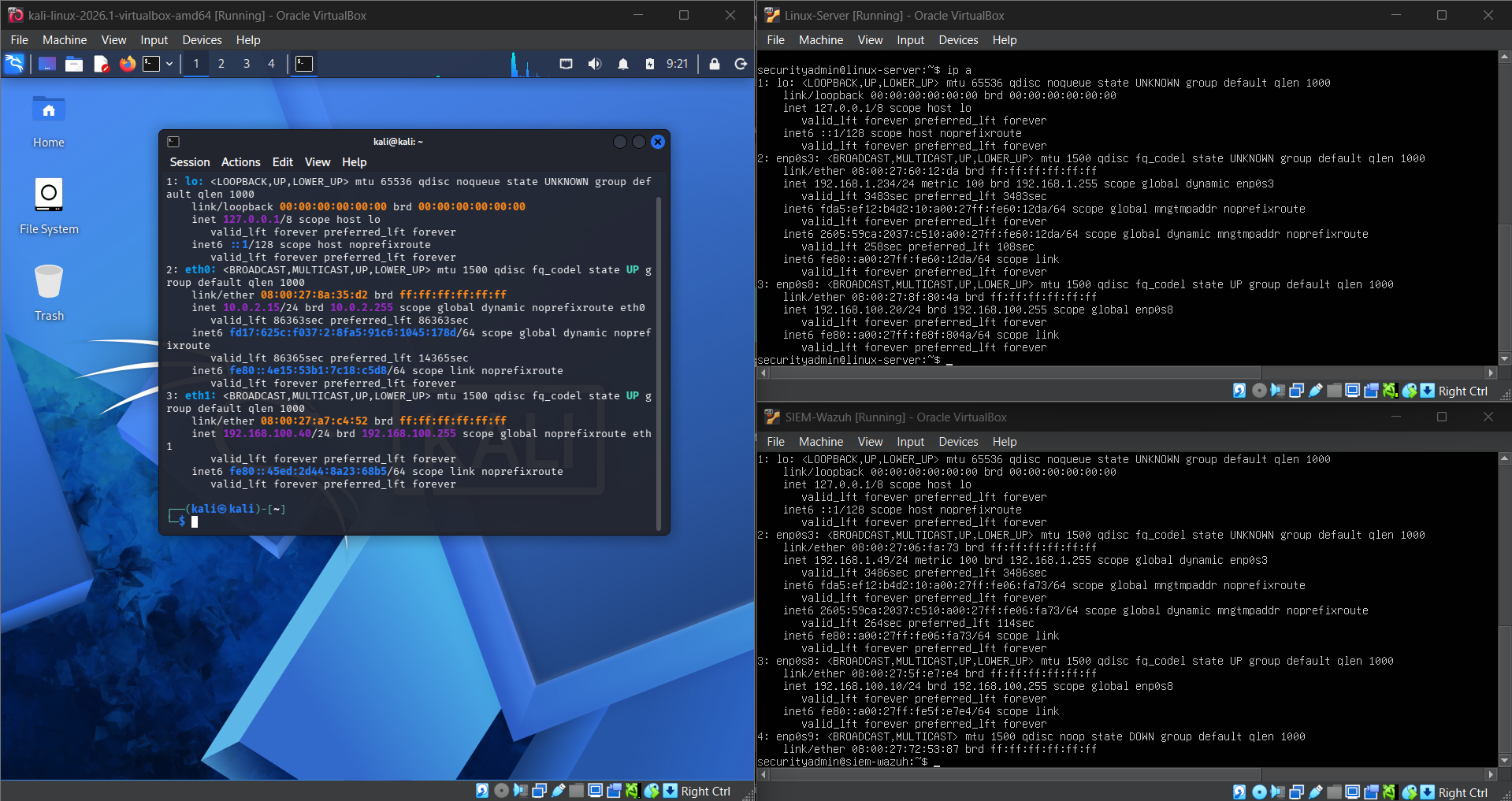Open the notifications bell in Kali panel
Viewport: 1512px width, 801px height.
(x=623, y=64)
